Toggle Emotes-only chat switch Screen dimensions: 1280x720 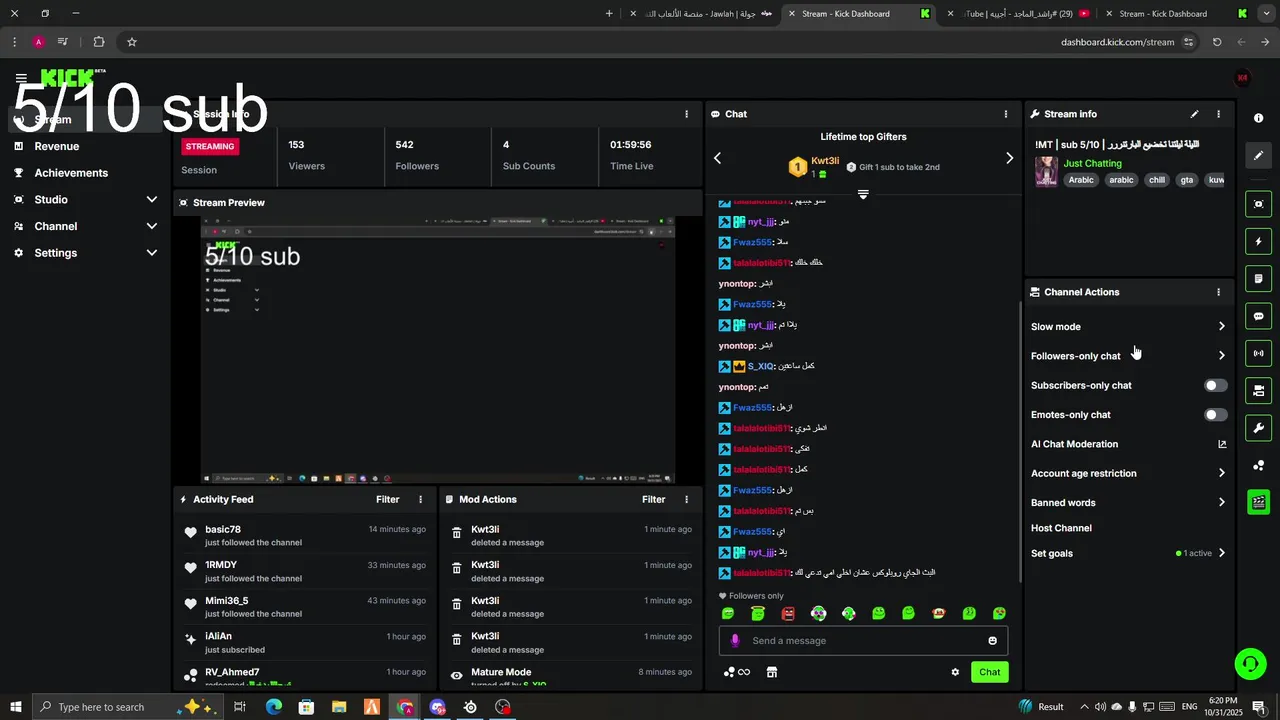[x=1216, y=414]
